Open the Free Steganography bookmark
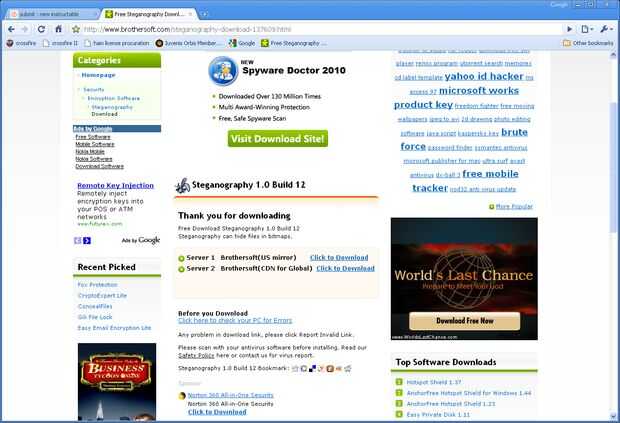 pyautogui.click(x=294, y=43)
